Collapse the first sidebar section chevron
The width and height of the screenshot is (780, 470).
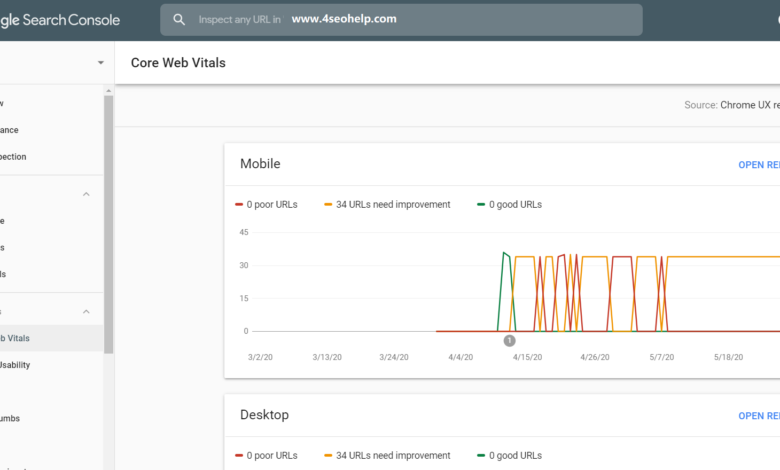tap(86, 194)
